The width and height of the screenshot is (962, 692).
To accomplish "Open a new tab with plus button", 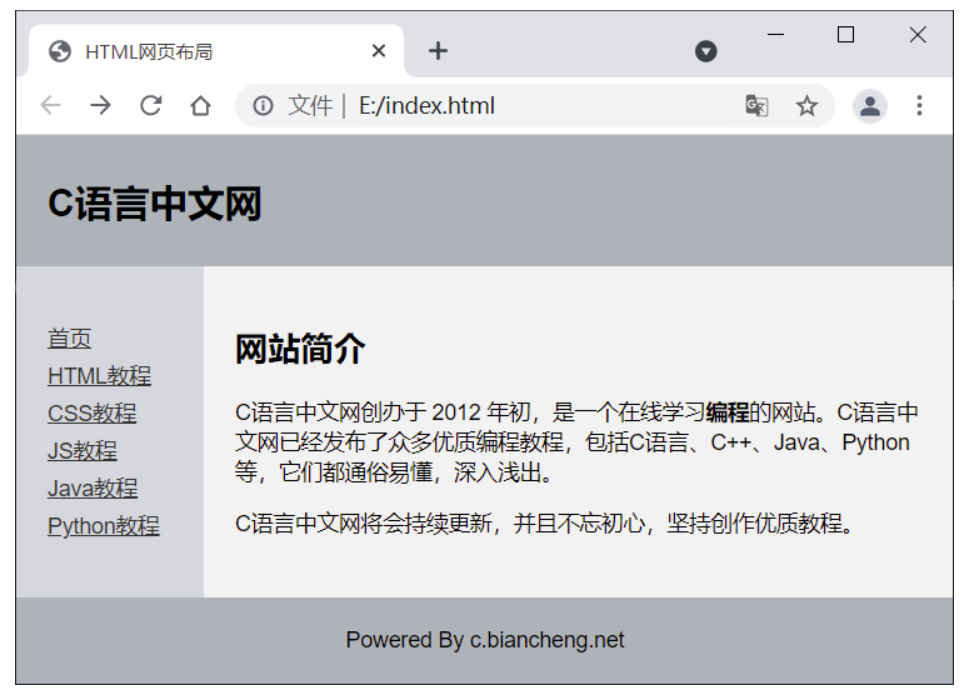I will point(438,51).
